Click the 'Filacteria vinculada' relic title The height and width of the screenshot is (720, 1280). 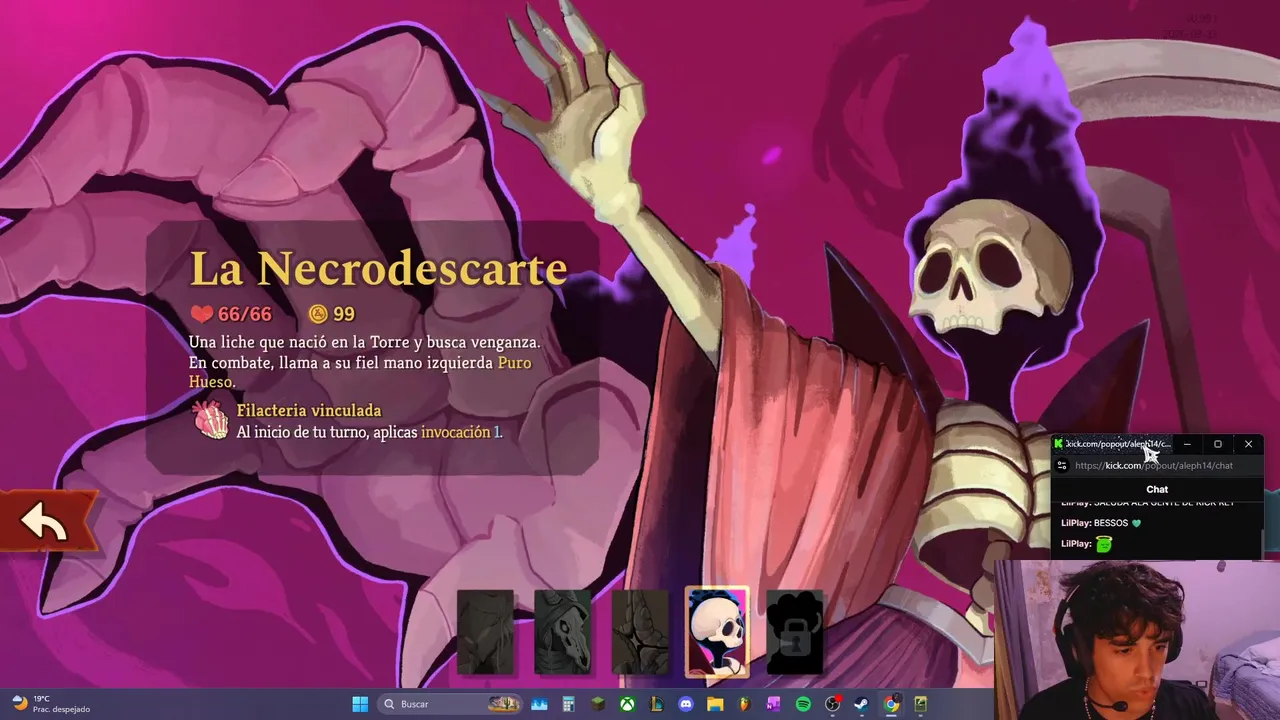309,410
